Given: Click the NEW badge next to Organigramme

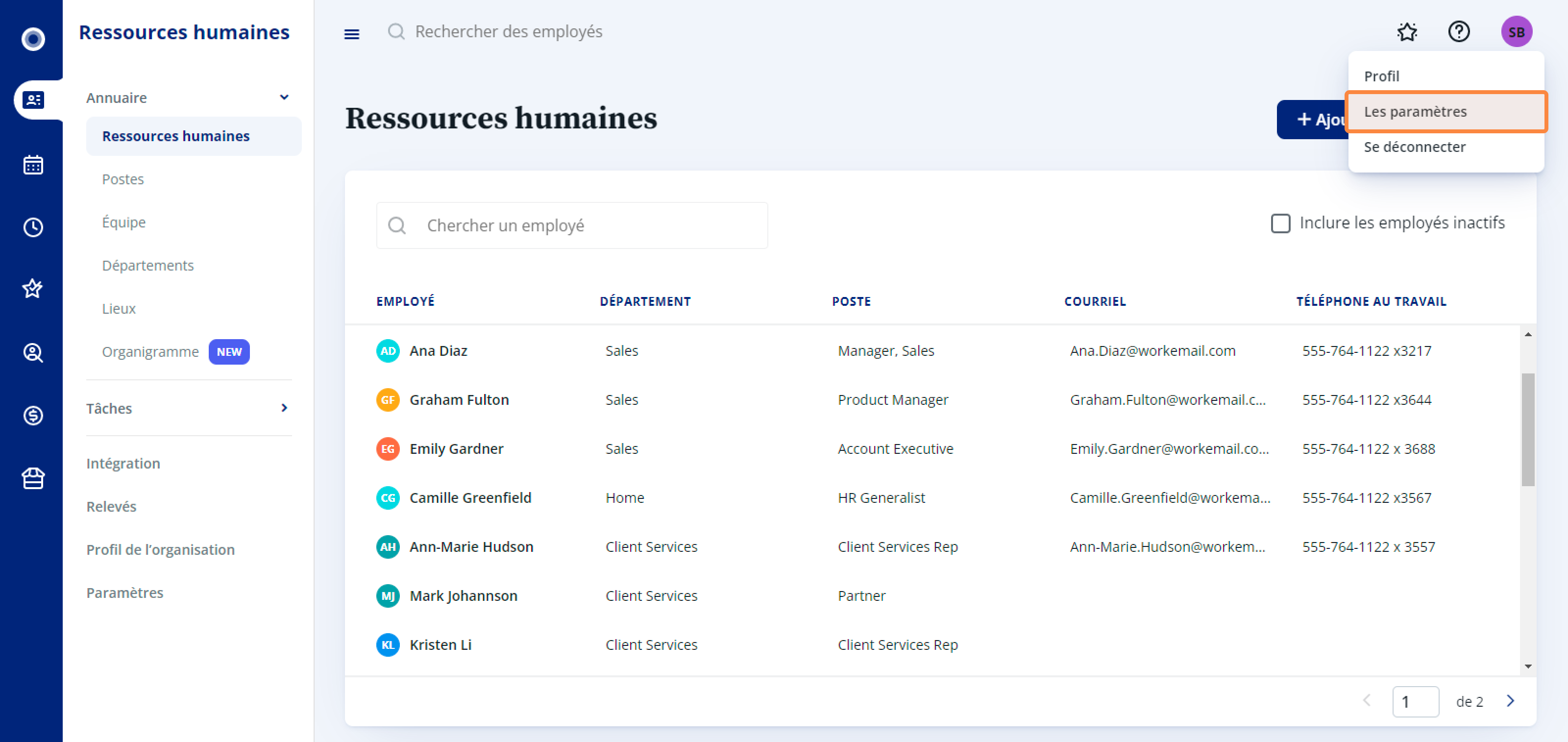Looking at the screenshot, I should pyautogui.click(x=229, y=352).
